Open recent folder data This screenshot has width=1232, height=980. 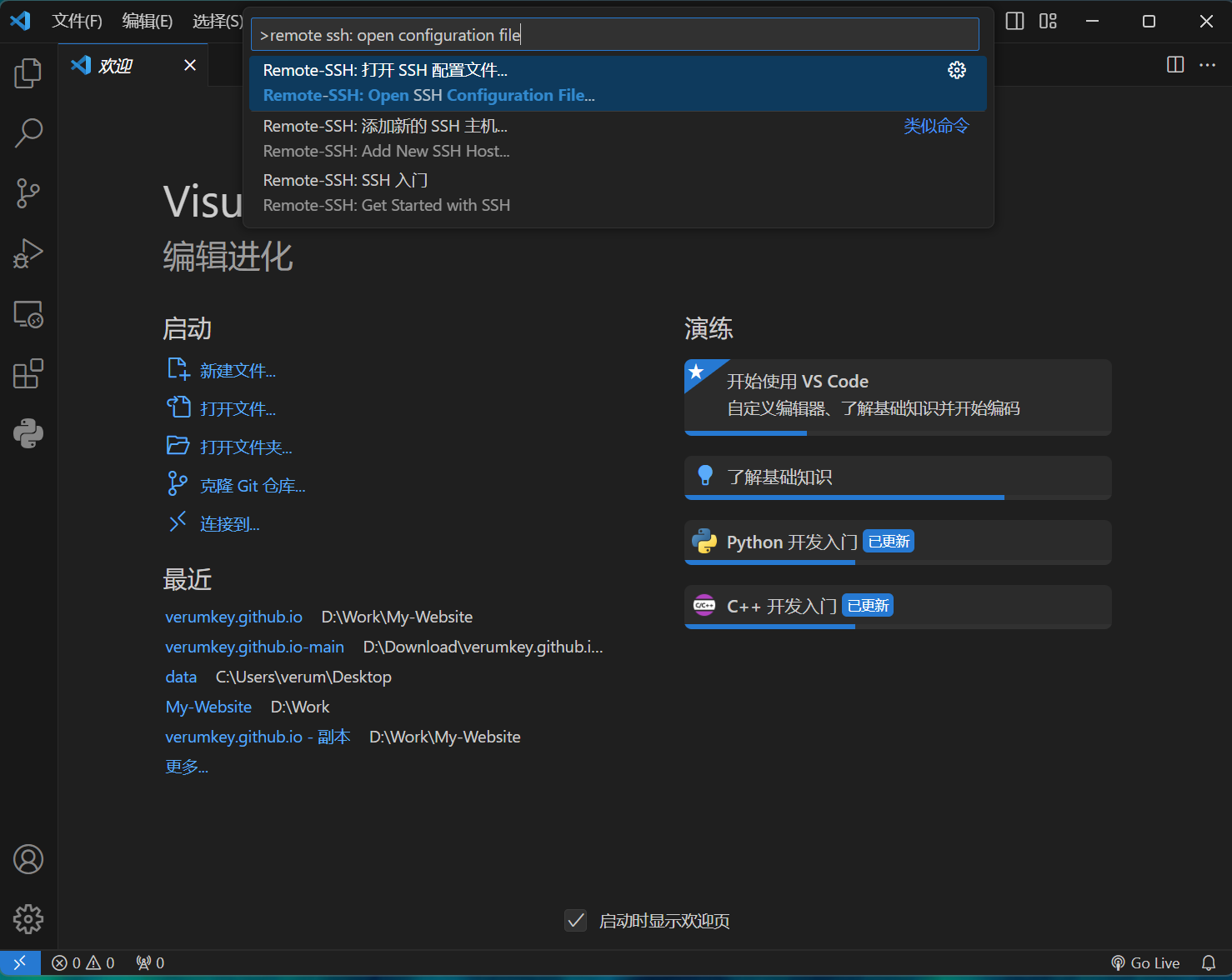click(181, 677)
